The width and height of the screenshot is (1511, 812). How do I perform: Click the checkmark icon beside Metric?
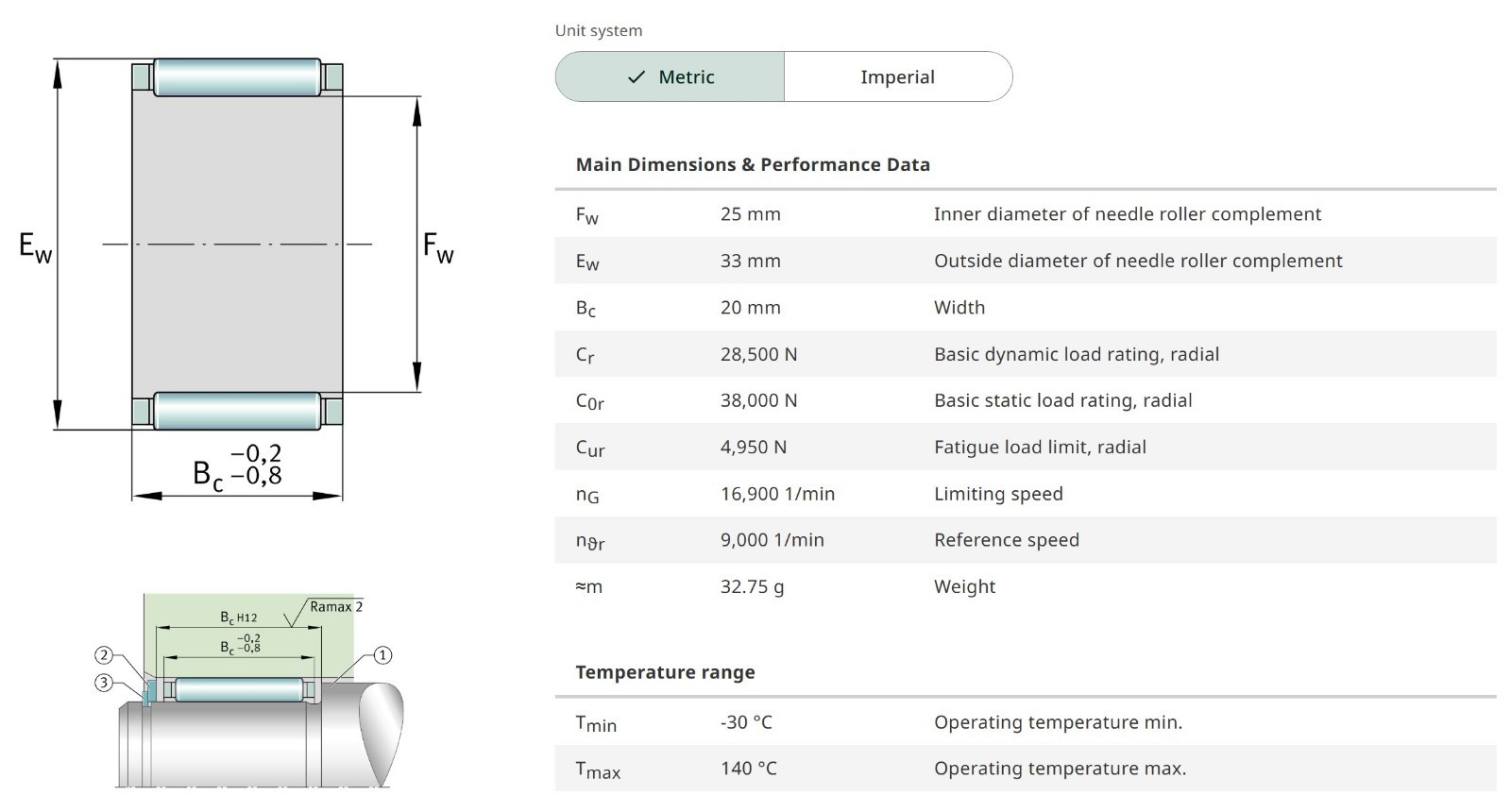coord(637,76)
